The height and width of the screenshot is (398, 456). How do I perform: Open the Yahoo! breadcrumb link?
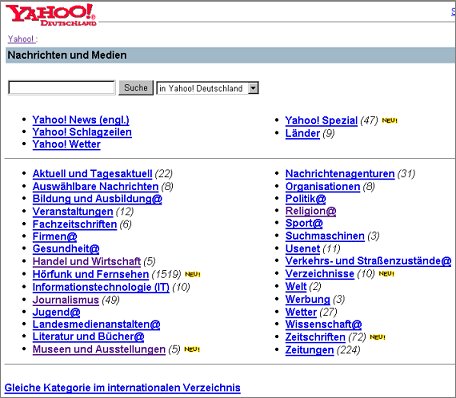[21, 39]
